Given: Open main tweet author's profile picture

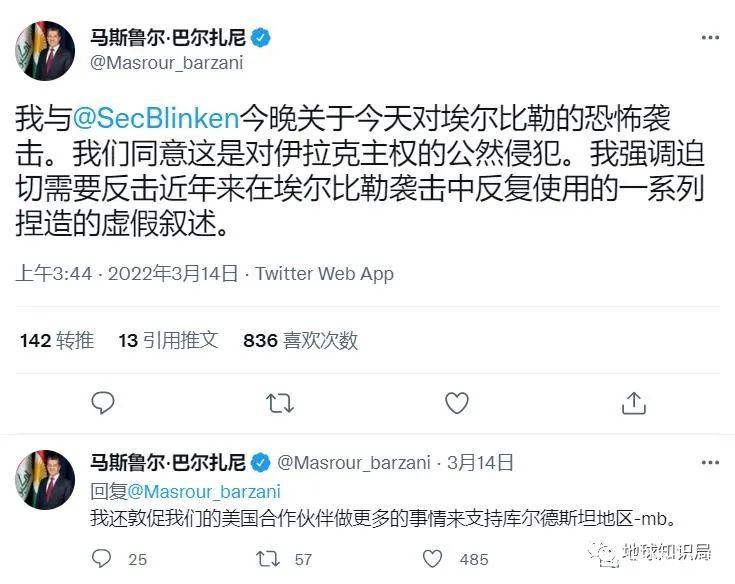Looking at the screenshot, I should point(45,51).
